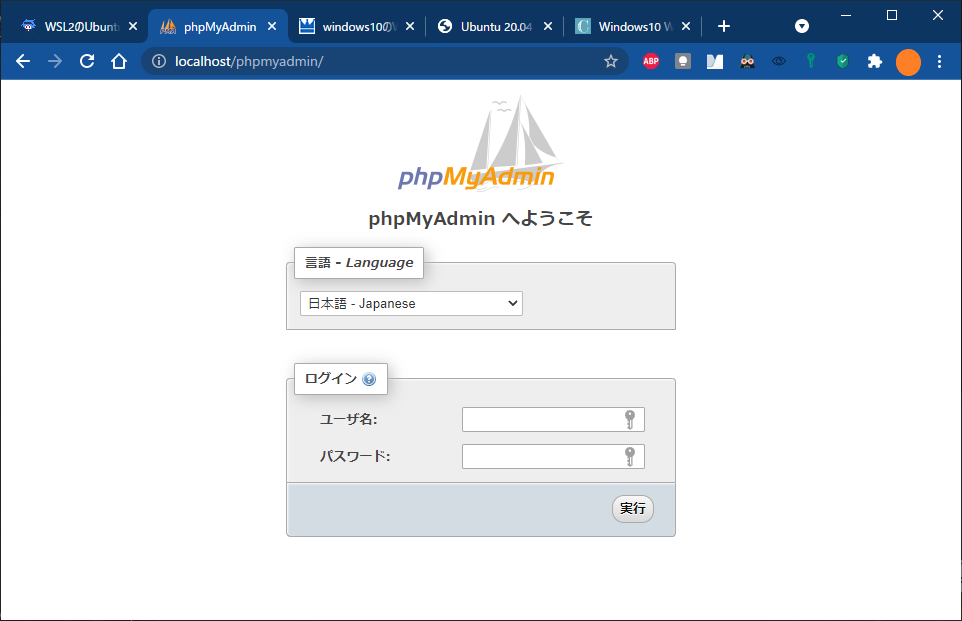Switch to the Ubuntu 20.04 tab
The height and width of the screenshot is (621, 962).
494,26
